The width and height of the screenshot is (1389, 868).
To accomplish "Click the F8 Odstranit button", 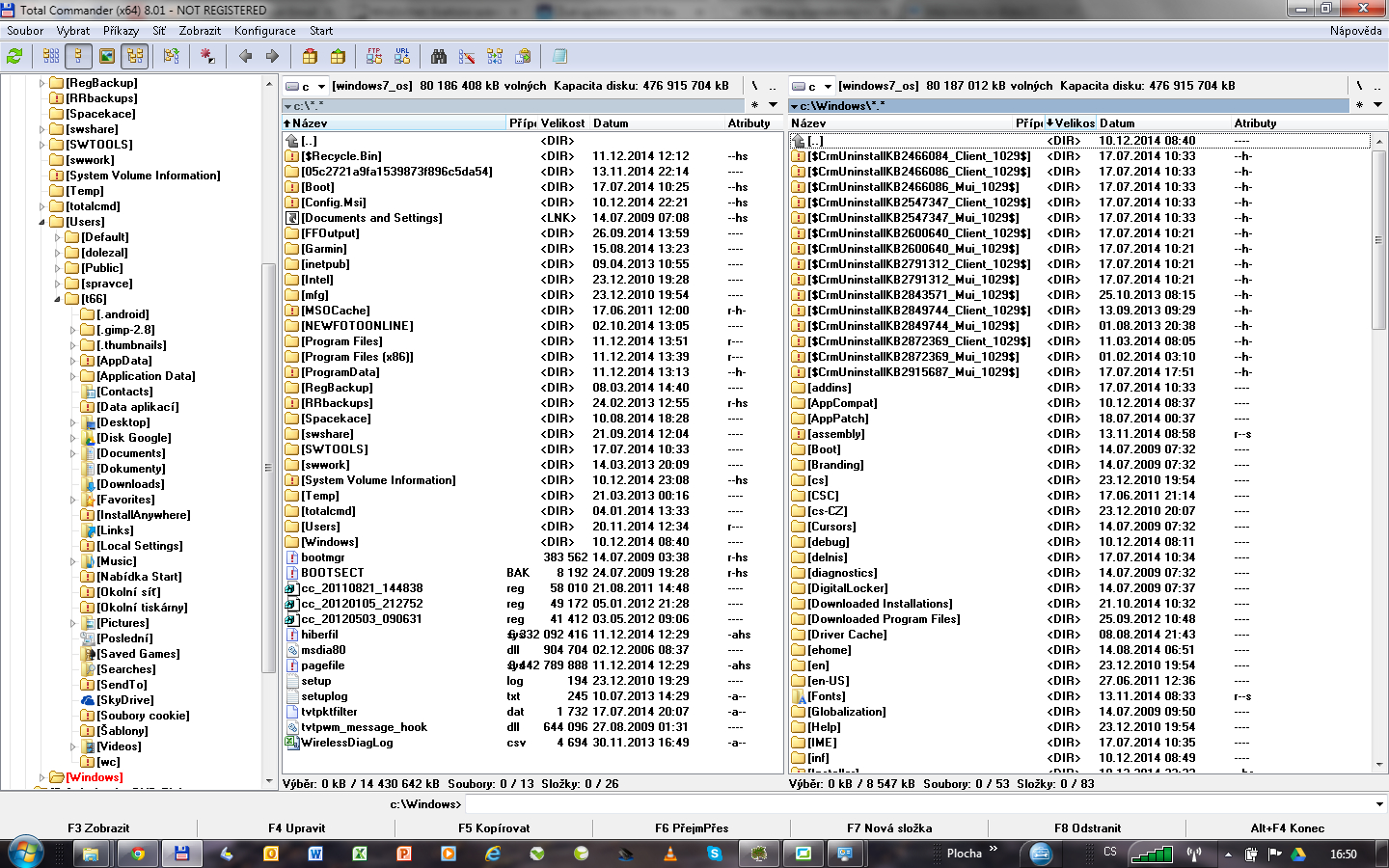I will click(1087, 828).
